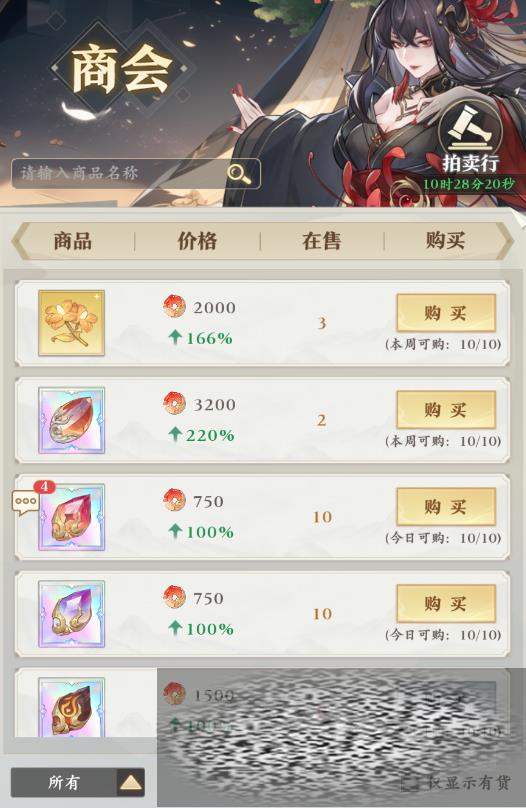Viewport: 526px width, 808px height.
Task: Open the 拍卖行 auction house gavel icon
Action: [470, 131]
